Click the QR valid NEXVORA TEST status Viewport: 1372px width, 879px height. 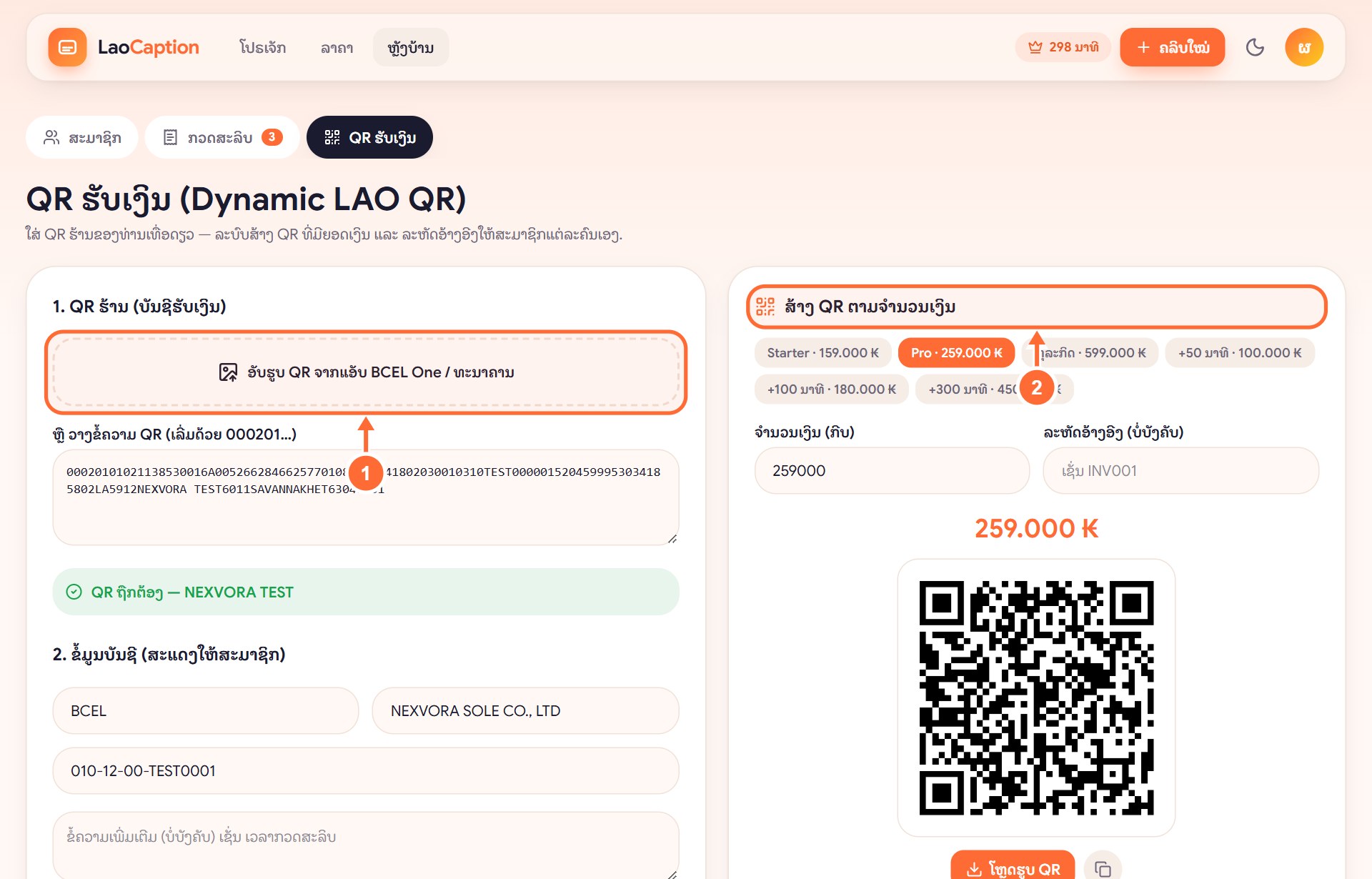pyautogui.click(x=366, y=592)
